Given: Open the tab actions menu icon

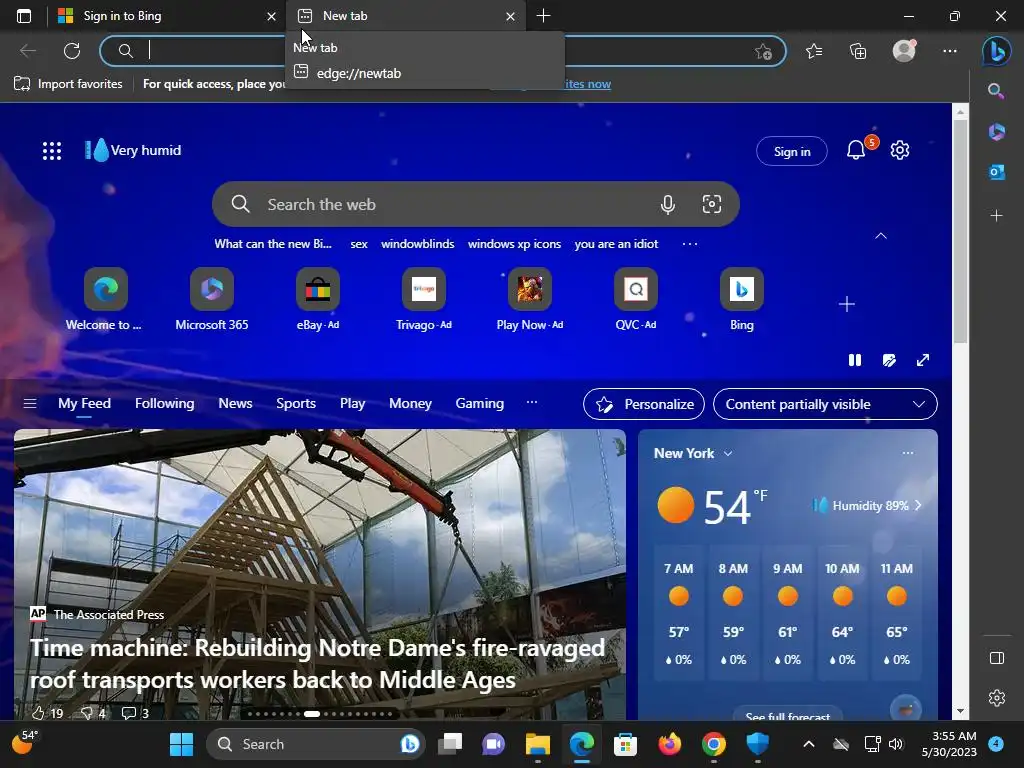Looking at the screenshot, I should tap(24, 16).
